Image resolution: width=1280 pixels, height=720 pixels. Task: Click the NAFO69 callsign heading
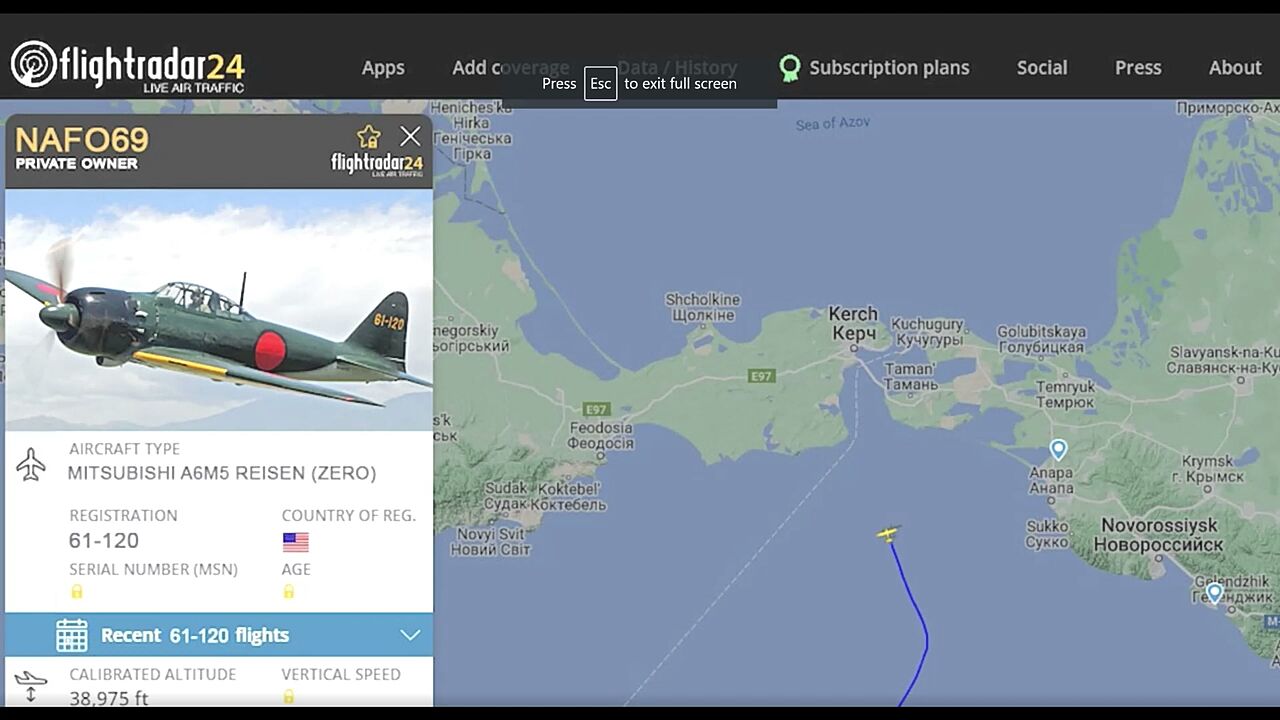[82, 139]
